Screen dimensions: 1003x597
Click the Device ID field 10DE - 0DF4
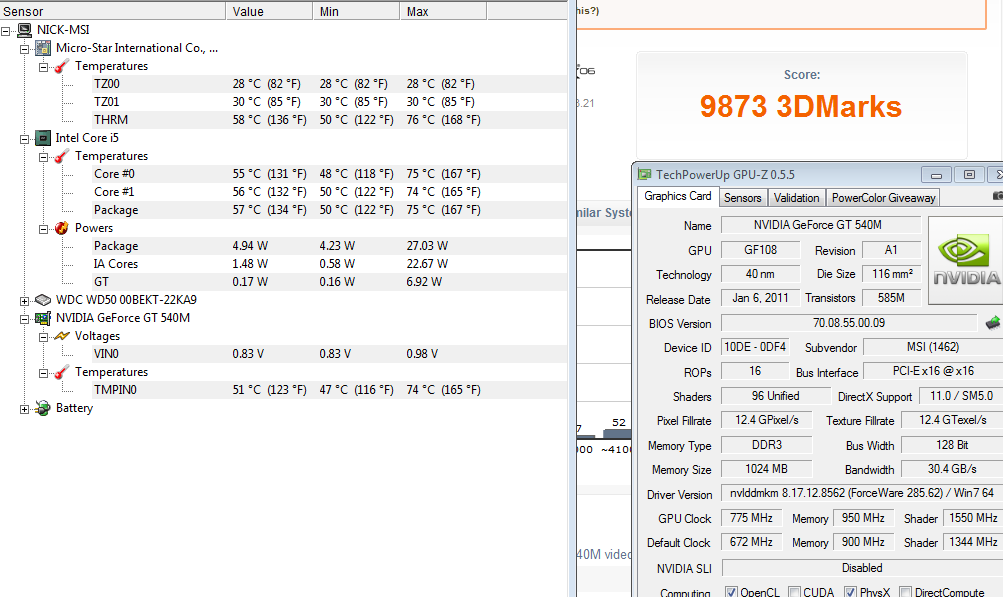pyautogui.click(x=755, y=347)
